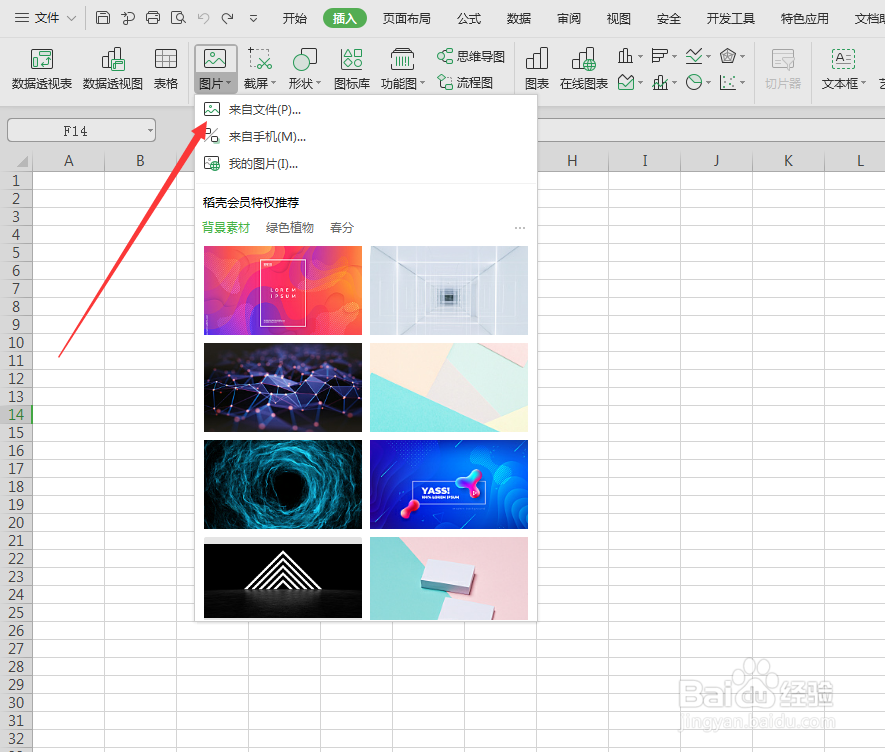Viewport: 885px width, 752px height.
Task: Expand the 文件 menu dropdown arrow
Action: pos(72,19)
